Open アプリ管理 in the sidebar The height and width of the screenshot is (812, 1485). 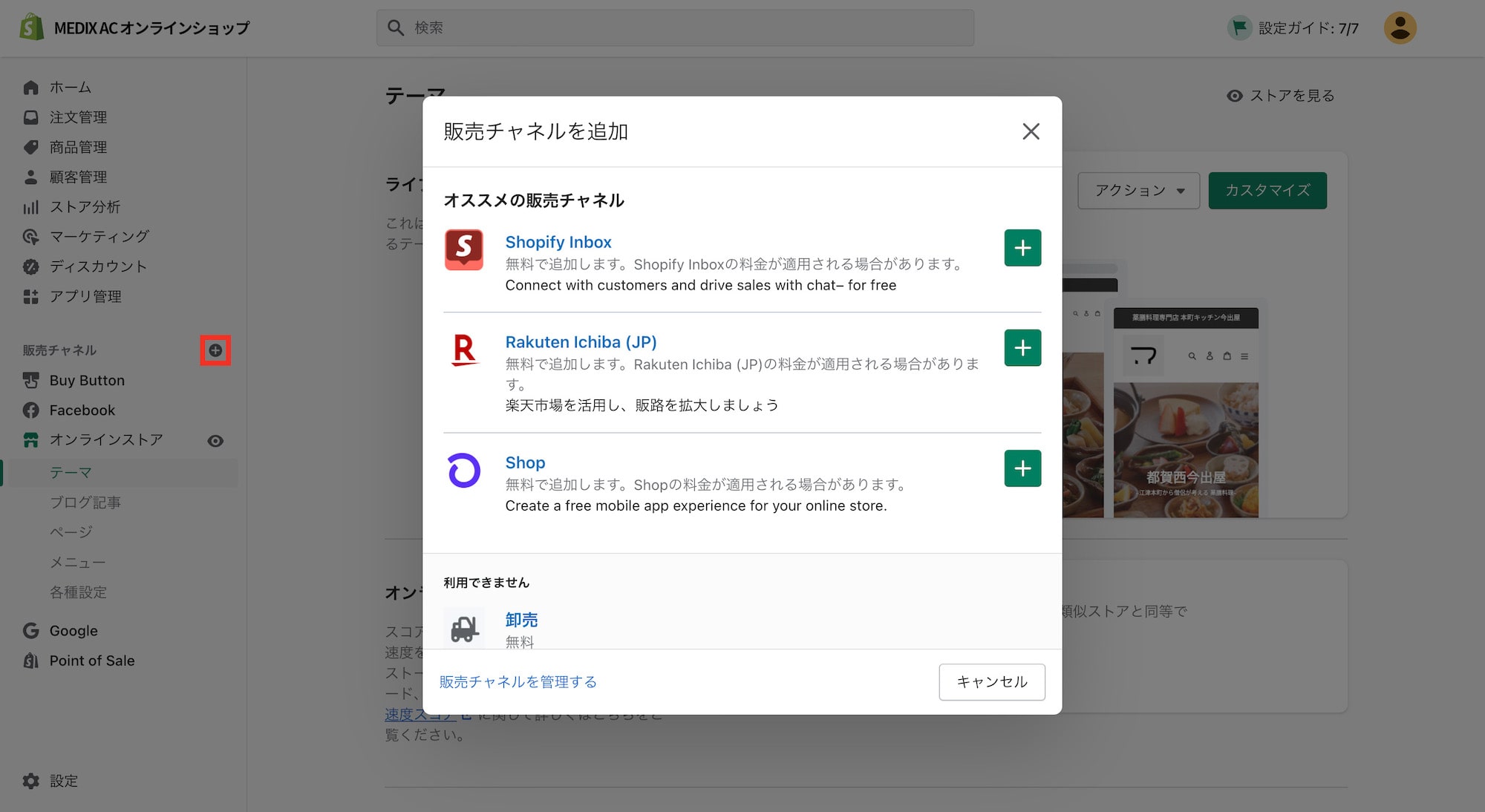(85, 296)
